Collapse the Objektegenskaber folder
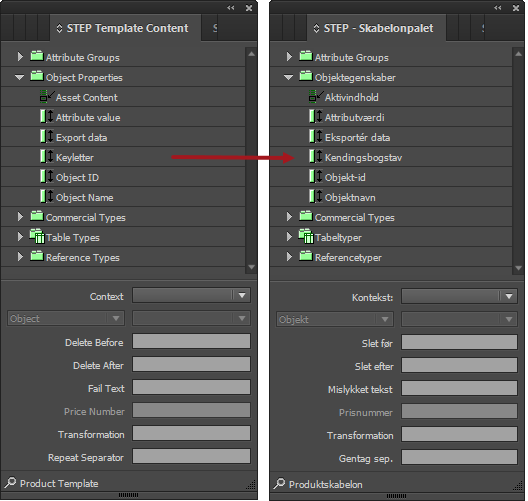Image resolution: width=528 pixels, height=501 pixels. click(289, 77)
